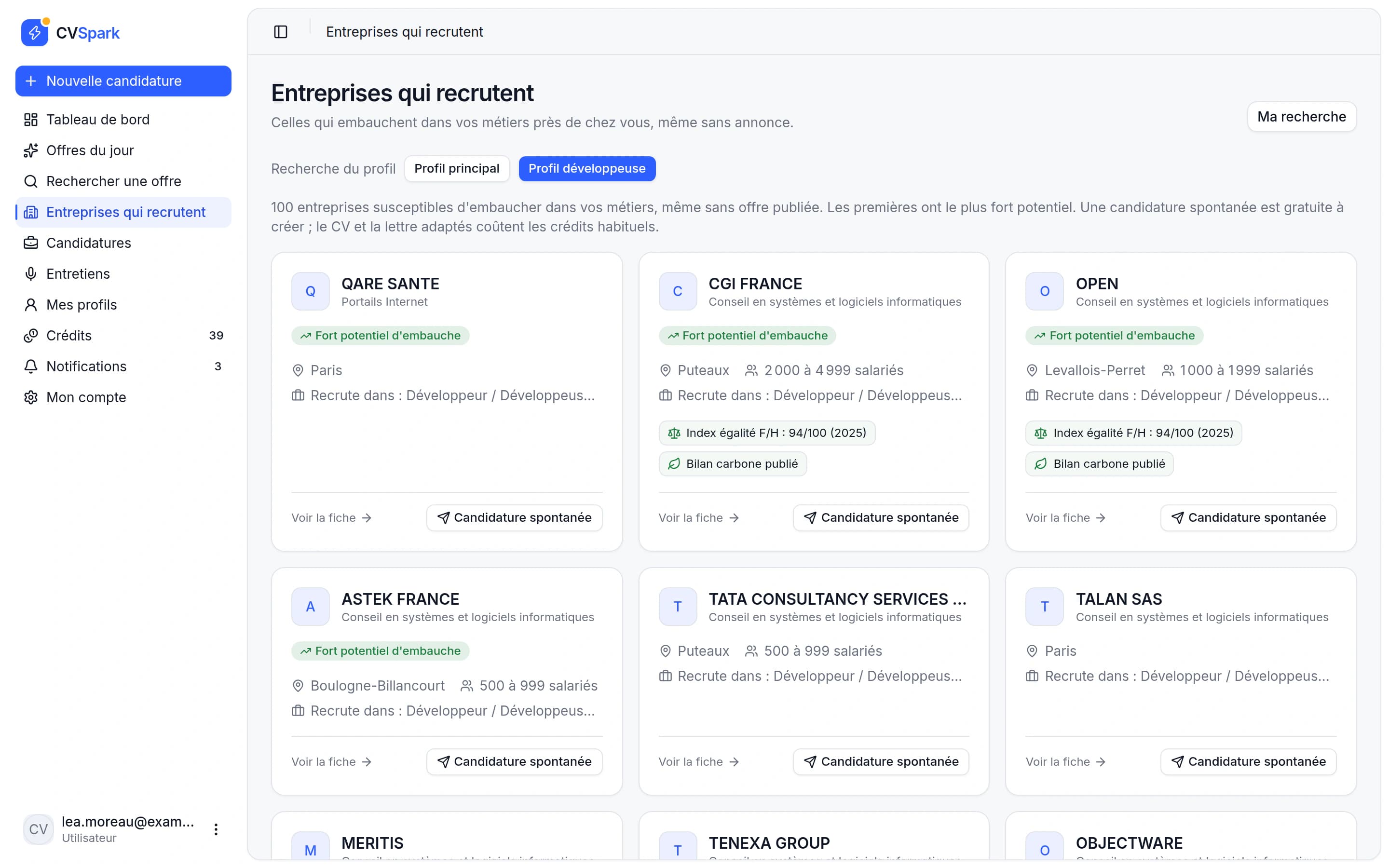Open Voir la fiche for OPEN
Image resolution: width=1389 pixels, height=868 pixels.
click(1066, 518)
